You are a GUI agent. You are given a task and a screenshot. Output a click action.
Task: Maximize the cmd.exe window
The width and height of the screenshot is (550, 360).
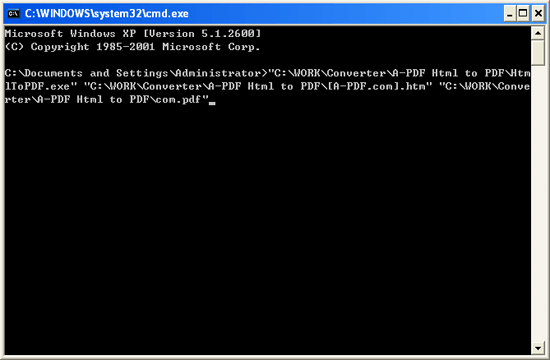(x=523, y=14)
